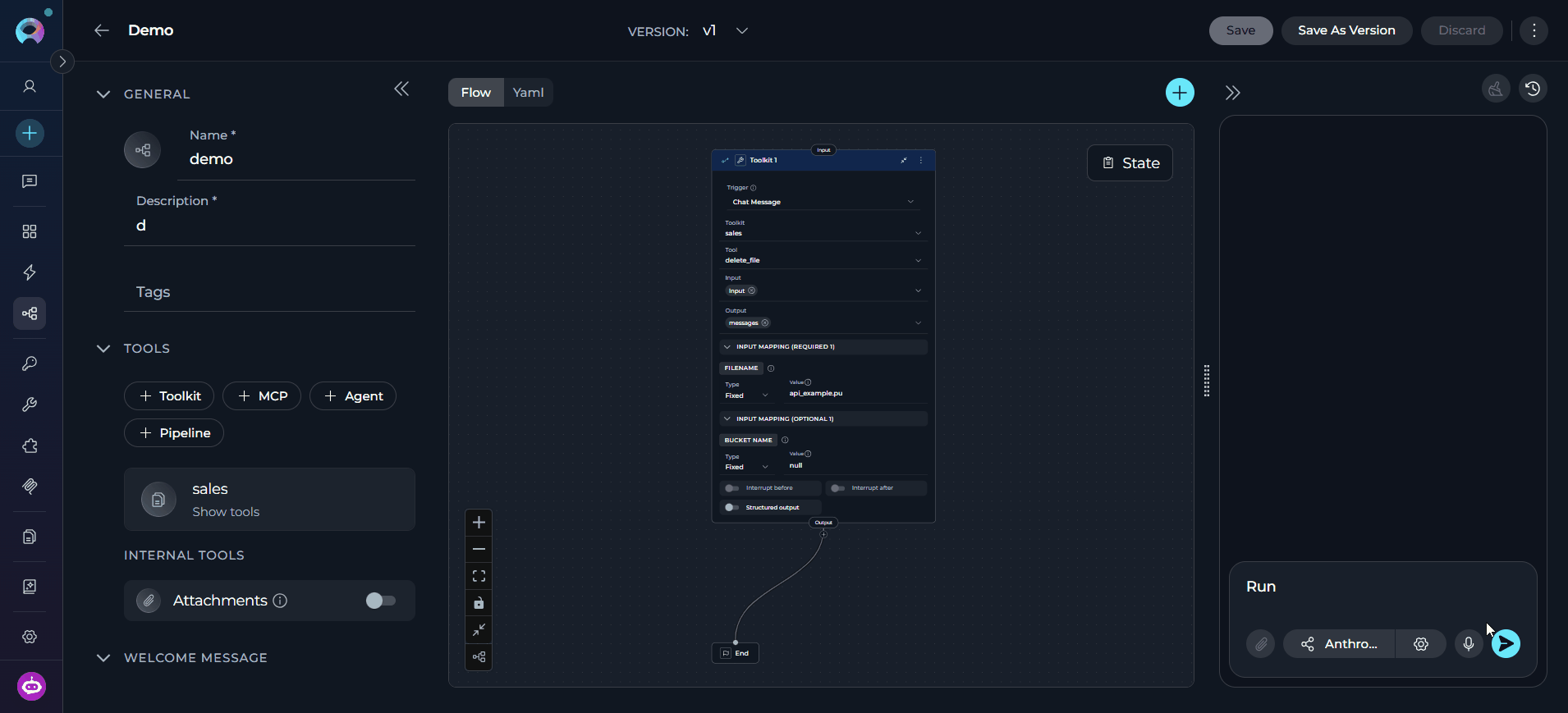This screenshot has height=713, width=1568.
Task: Click the Discard button
Action: click(1461, 30)
